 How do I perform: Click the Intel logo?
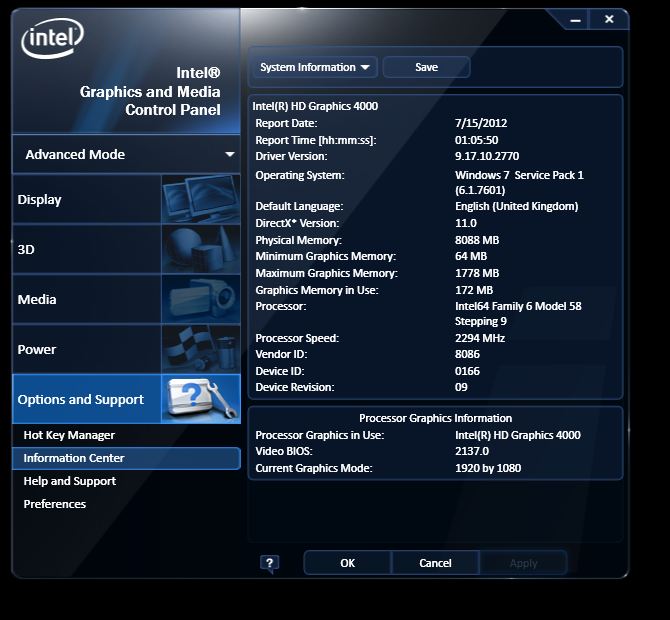pyautogui.click(x=53, y=38)
